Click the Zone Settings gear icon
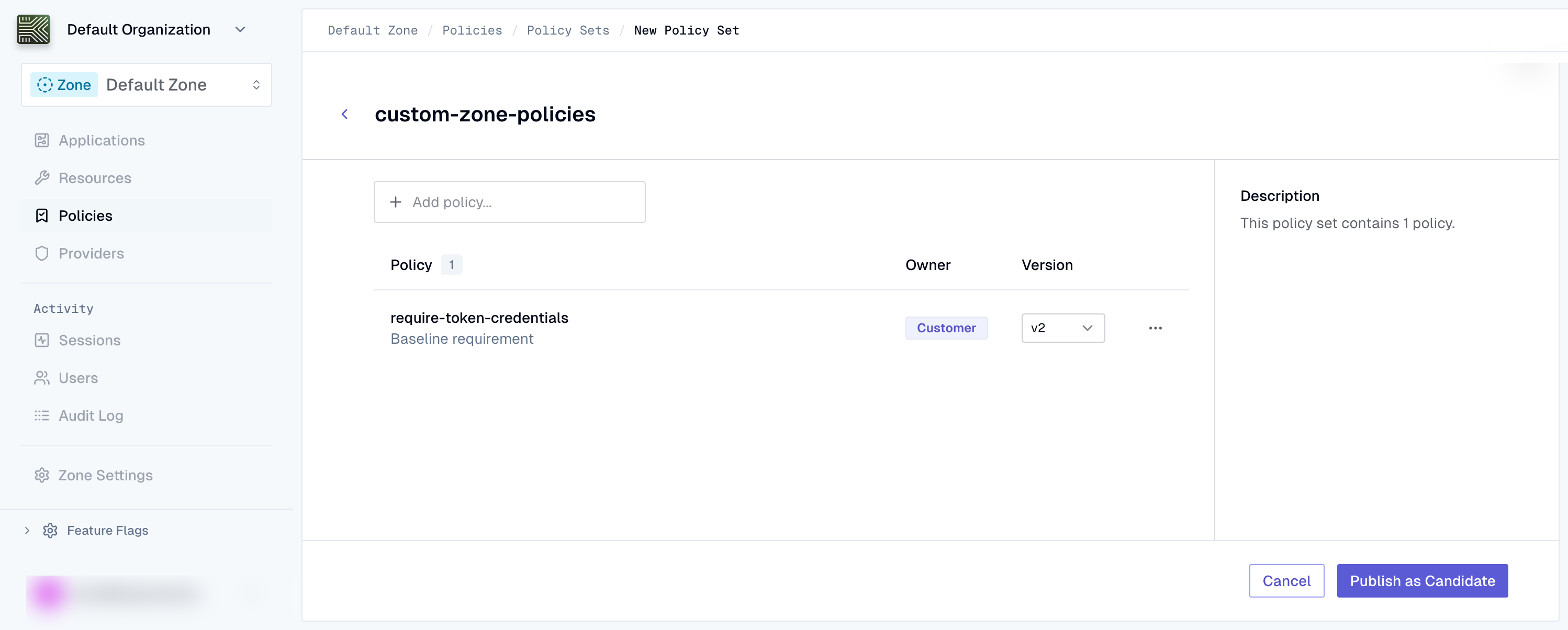The image size is (1568, 630). tap(41, 475)
